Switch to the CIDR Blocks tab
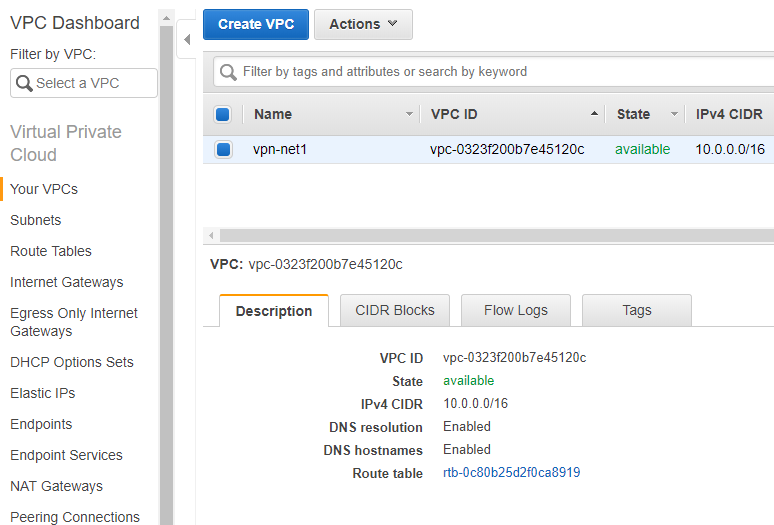This screenshot has height=525, width=774. tap(395, 310)
